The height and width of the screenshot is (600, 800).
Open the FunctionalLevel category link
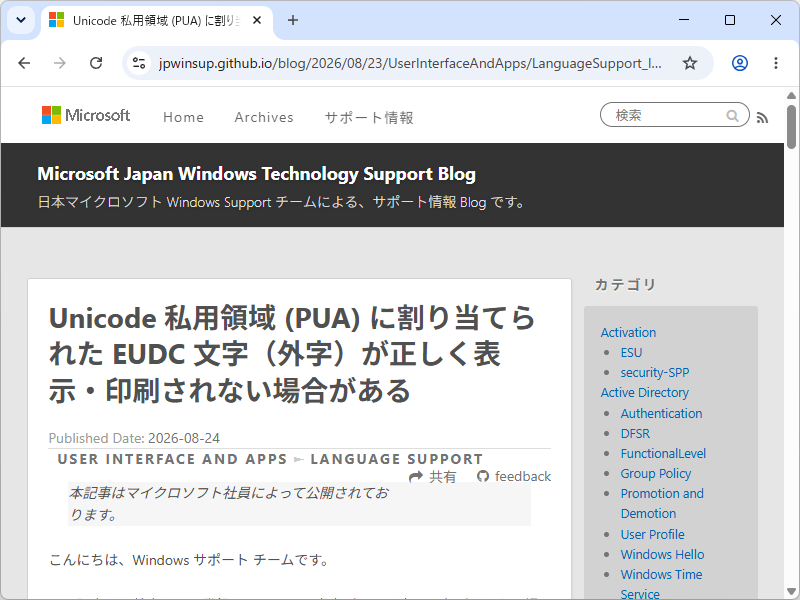tap(663, 453)
